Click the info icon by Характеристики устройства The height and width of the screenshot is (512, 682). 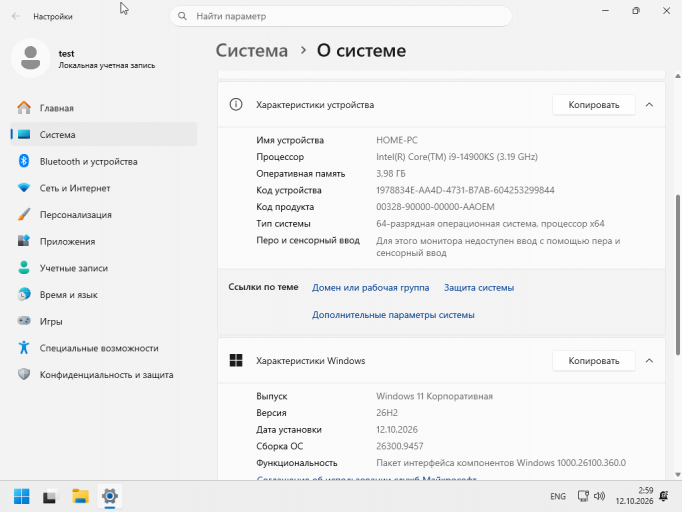pyautogui.click(x=236, y=104)
